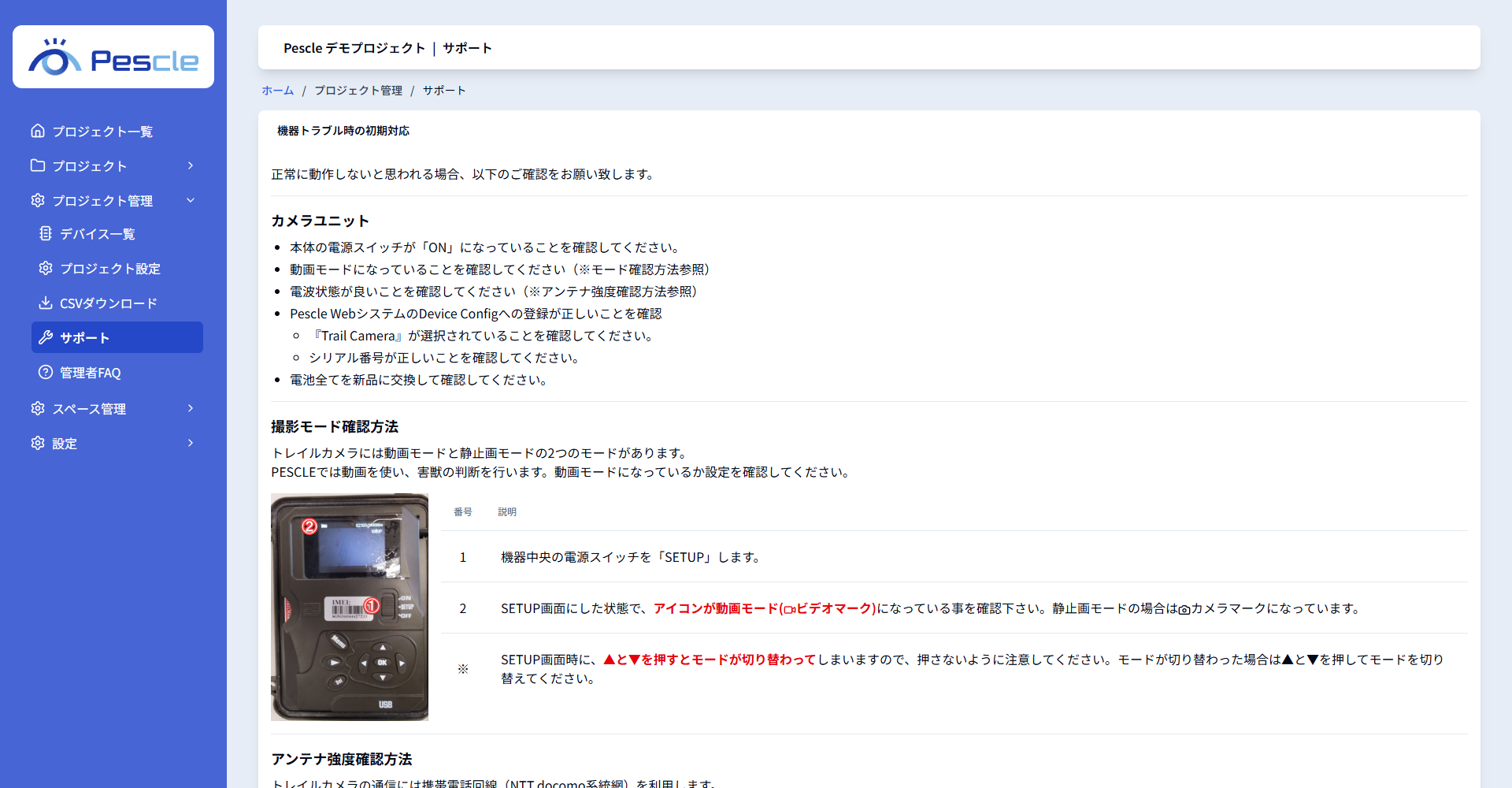The width and height of the screenshot is (1512, 788).
Task: Click the bullet シリアル番号が正しいことを確認
Action: 446,358
